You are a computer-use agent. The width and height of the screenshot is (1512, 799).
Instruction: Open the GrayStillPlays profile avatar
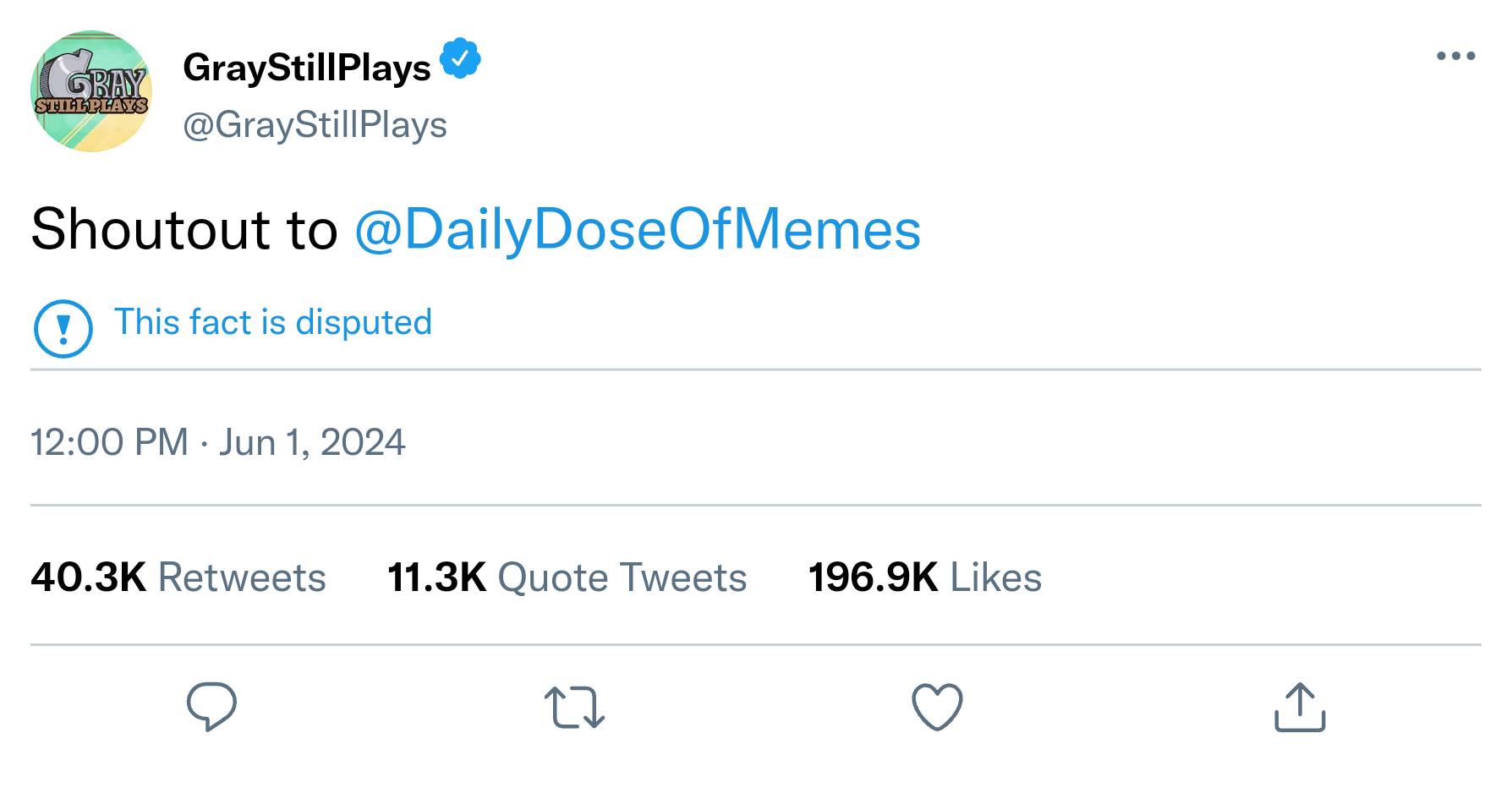point(91,91)
